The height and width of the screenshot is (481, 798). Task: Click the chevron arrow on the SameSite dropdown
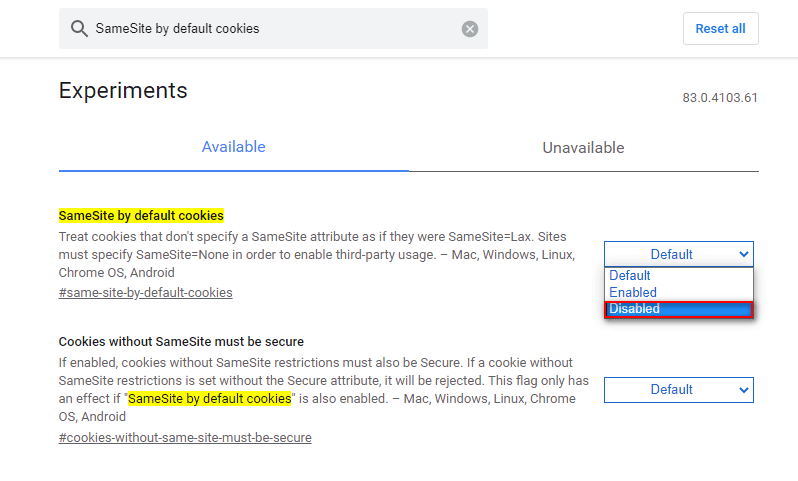pyautogui.click(x=744, y=254)
